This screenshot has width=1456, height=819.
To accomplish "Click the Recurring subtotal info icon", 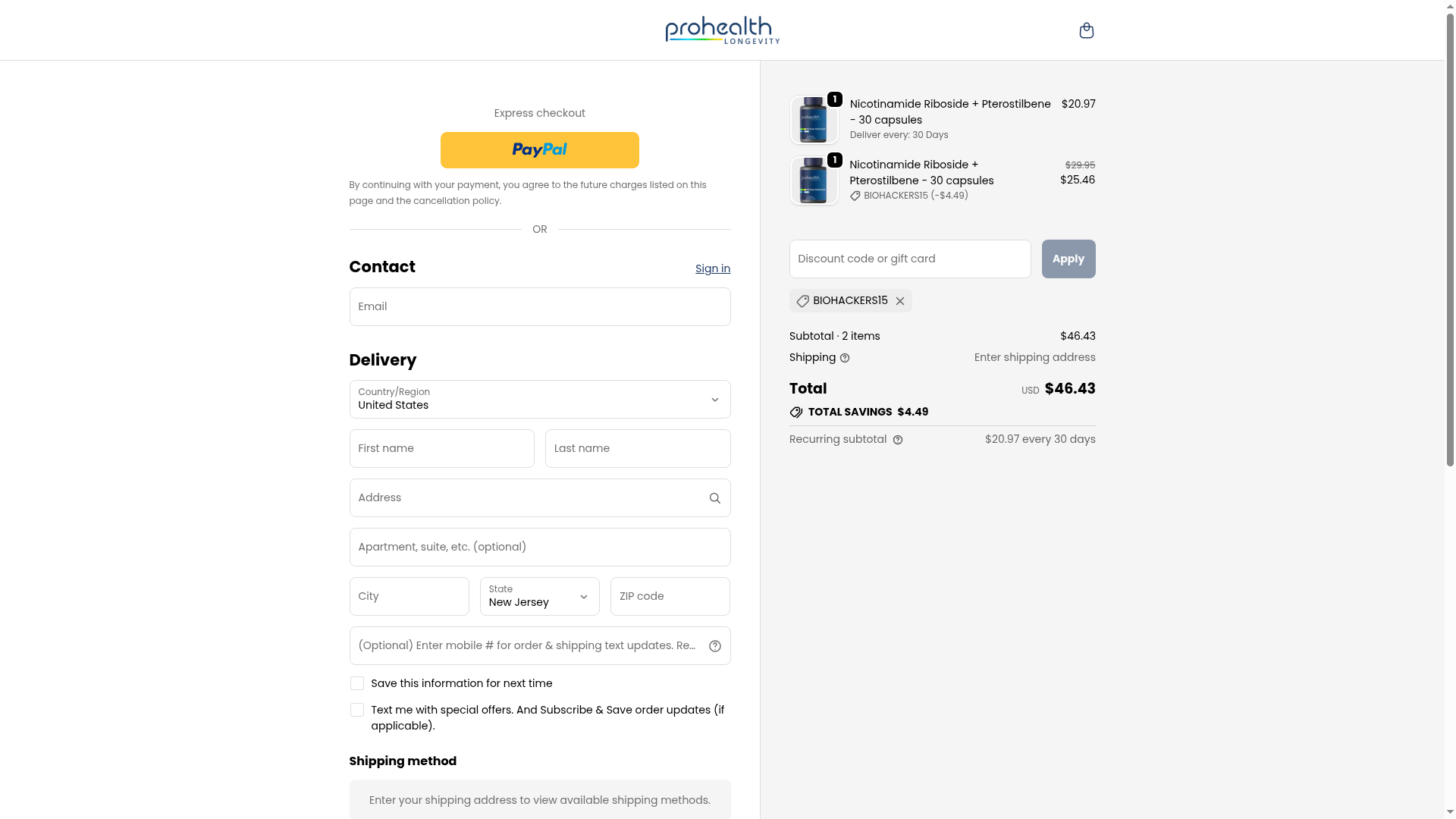I will (x=898, y=440).
